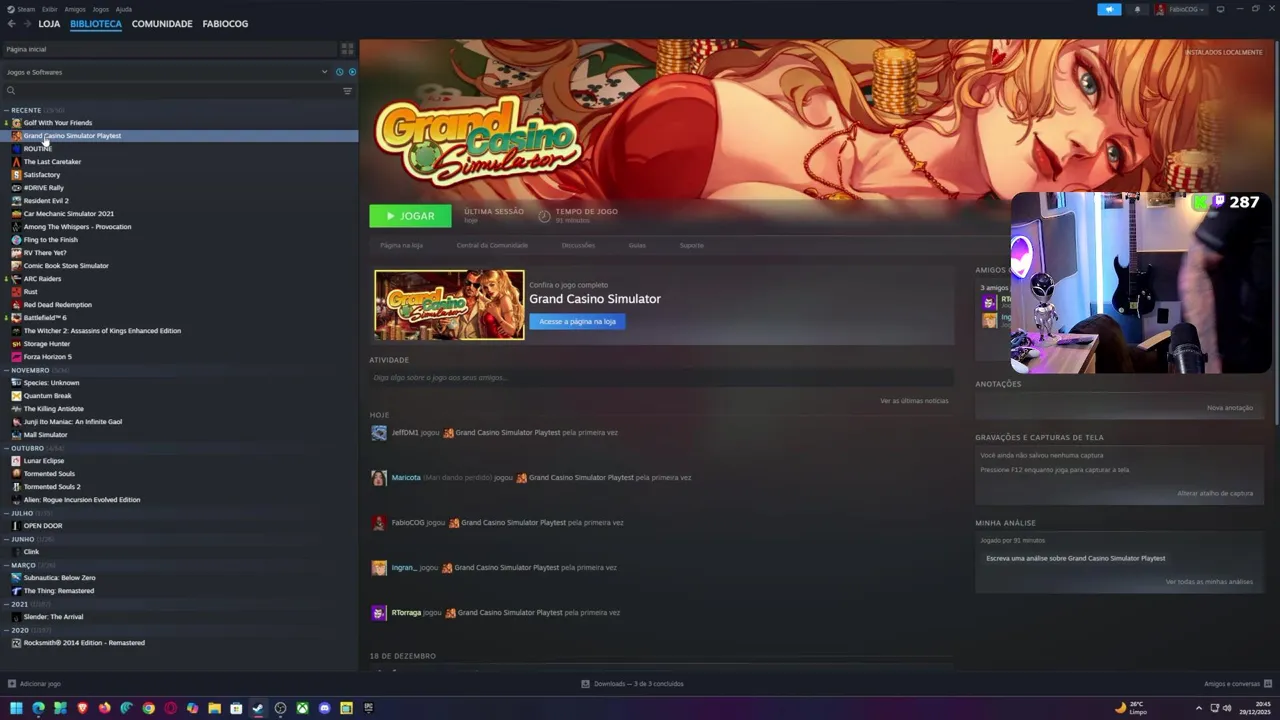This screenshot has width=1280, height=720.
Task: Click the library search magnifier icon
Action: click(11, 91)
